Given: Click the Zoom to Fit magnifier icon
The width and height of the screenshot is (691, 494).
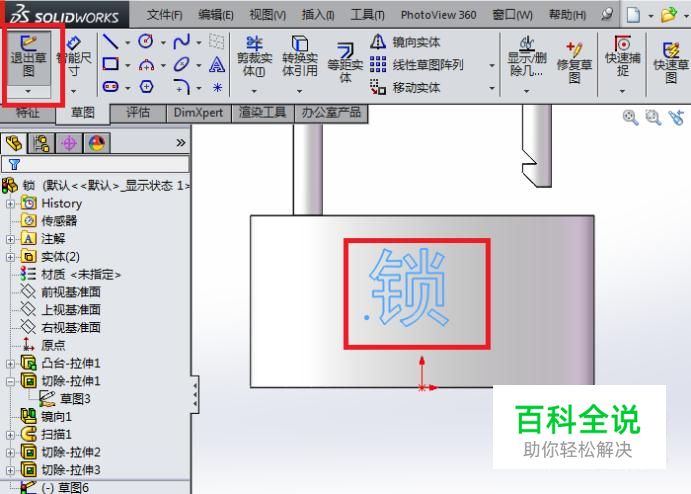Looking at the screenshot, I should (630, 118).
